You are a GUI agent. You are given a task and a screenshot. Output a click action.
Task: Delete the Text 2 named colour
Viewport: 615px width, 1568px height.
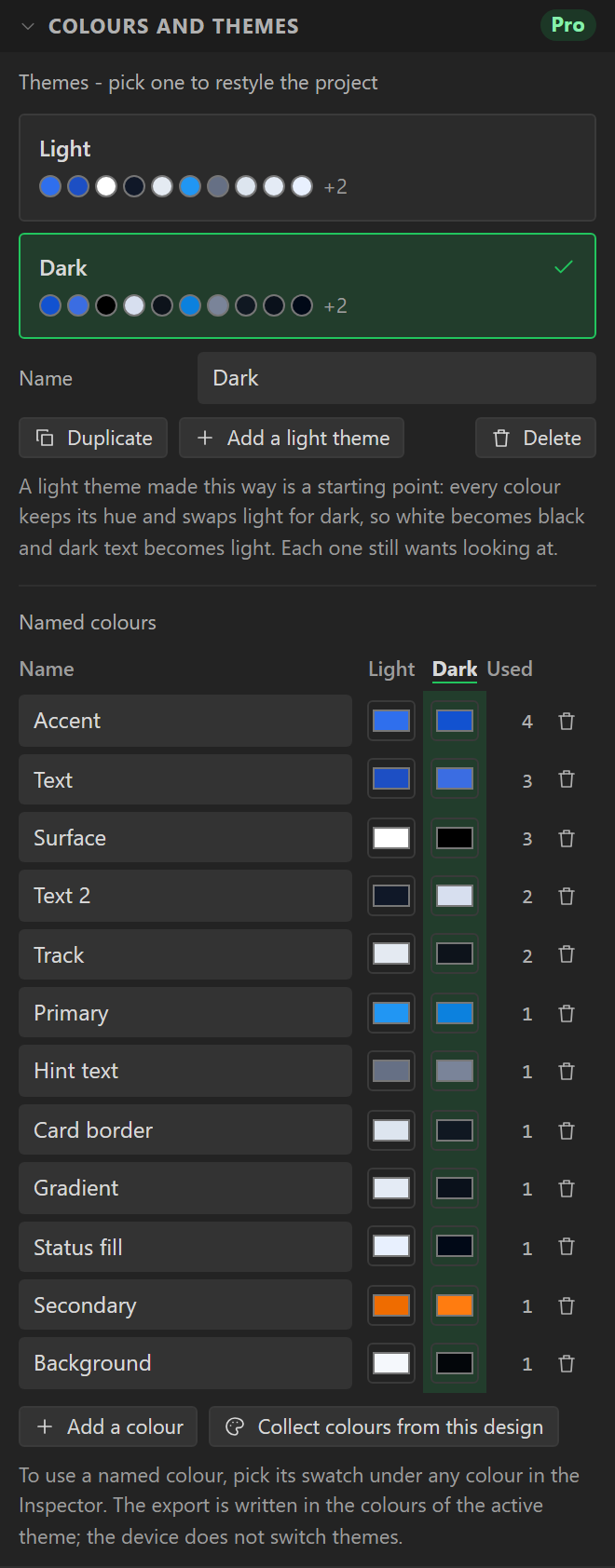[567, 896]
